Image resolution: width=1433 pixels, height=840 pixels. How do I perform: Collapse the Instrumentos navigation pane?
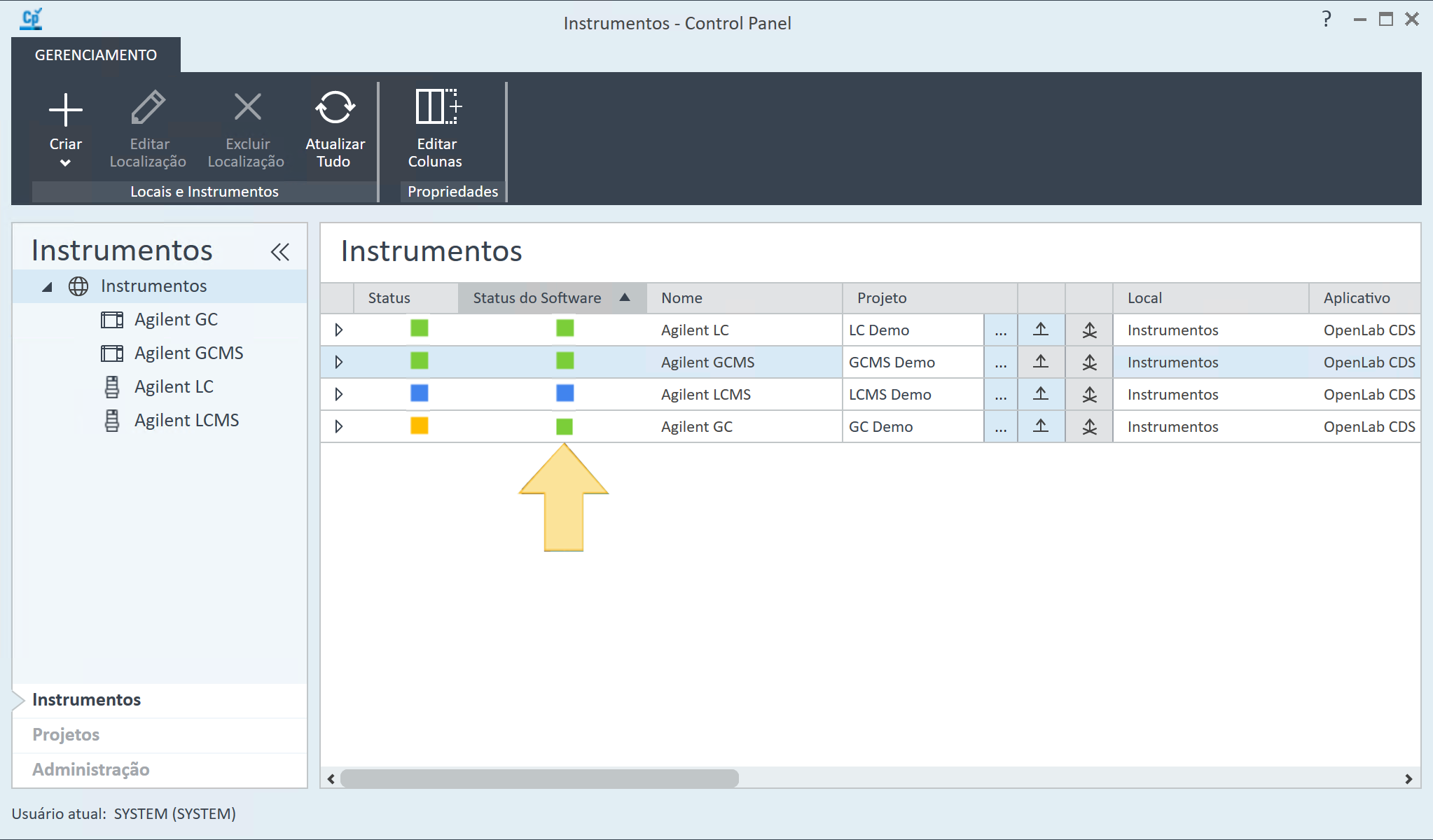point(280,252)
